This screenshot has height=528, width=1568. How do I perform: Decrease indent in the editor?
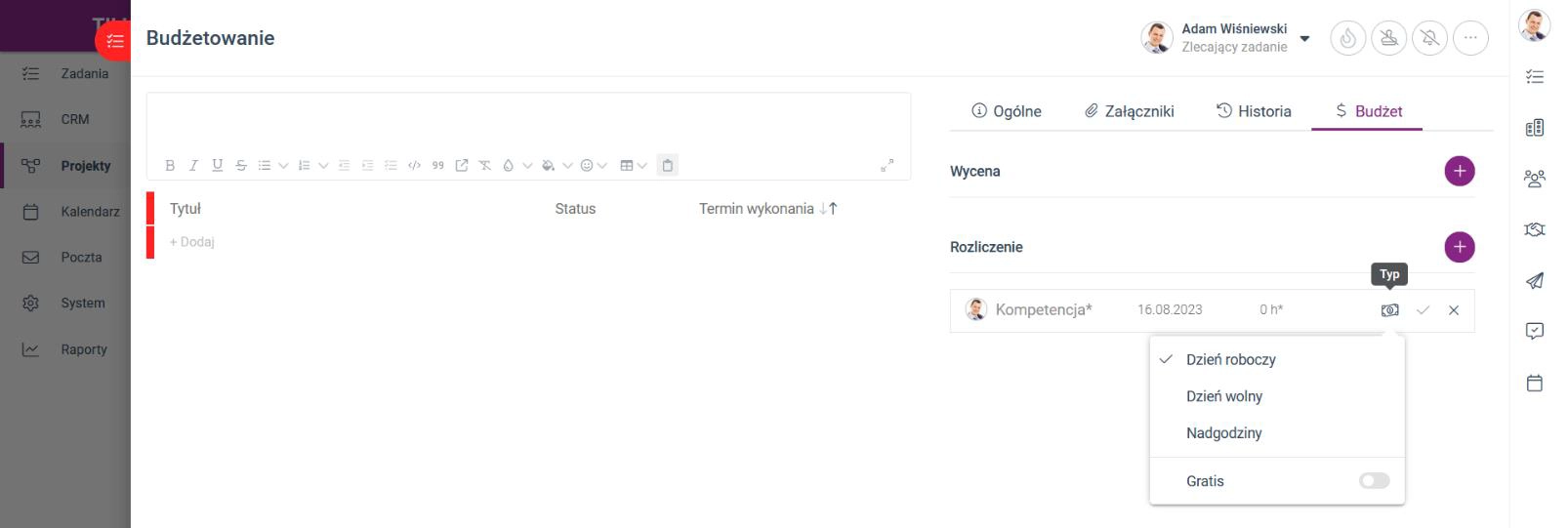[344, 165]
